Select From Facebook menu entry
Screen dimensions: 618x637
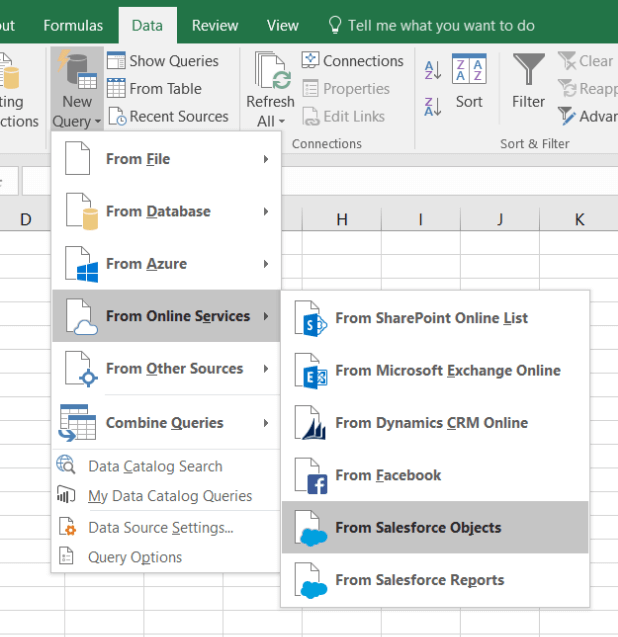pyautogui.click(x=435, y=476)
